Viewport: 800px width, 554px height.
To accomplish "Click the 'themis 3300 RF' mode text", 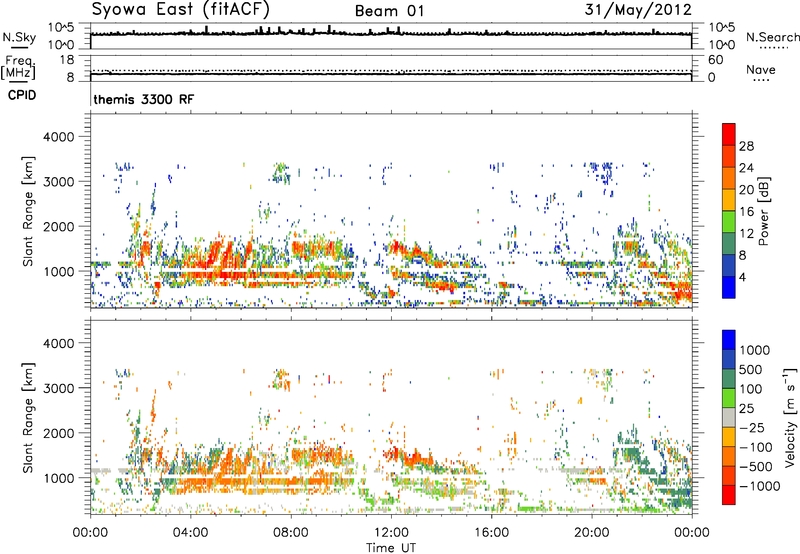I will pyautogui.click(x=144, y=99).
